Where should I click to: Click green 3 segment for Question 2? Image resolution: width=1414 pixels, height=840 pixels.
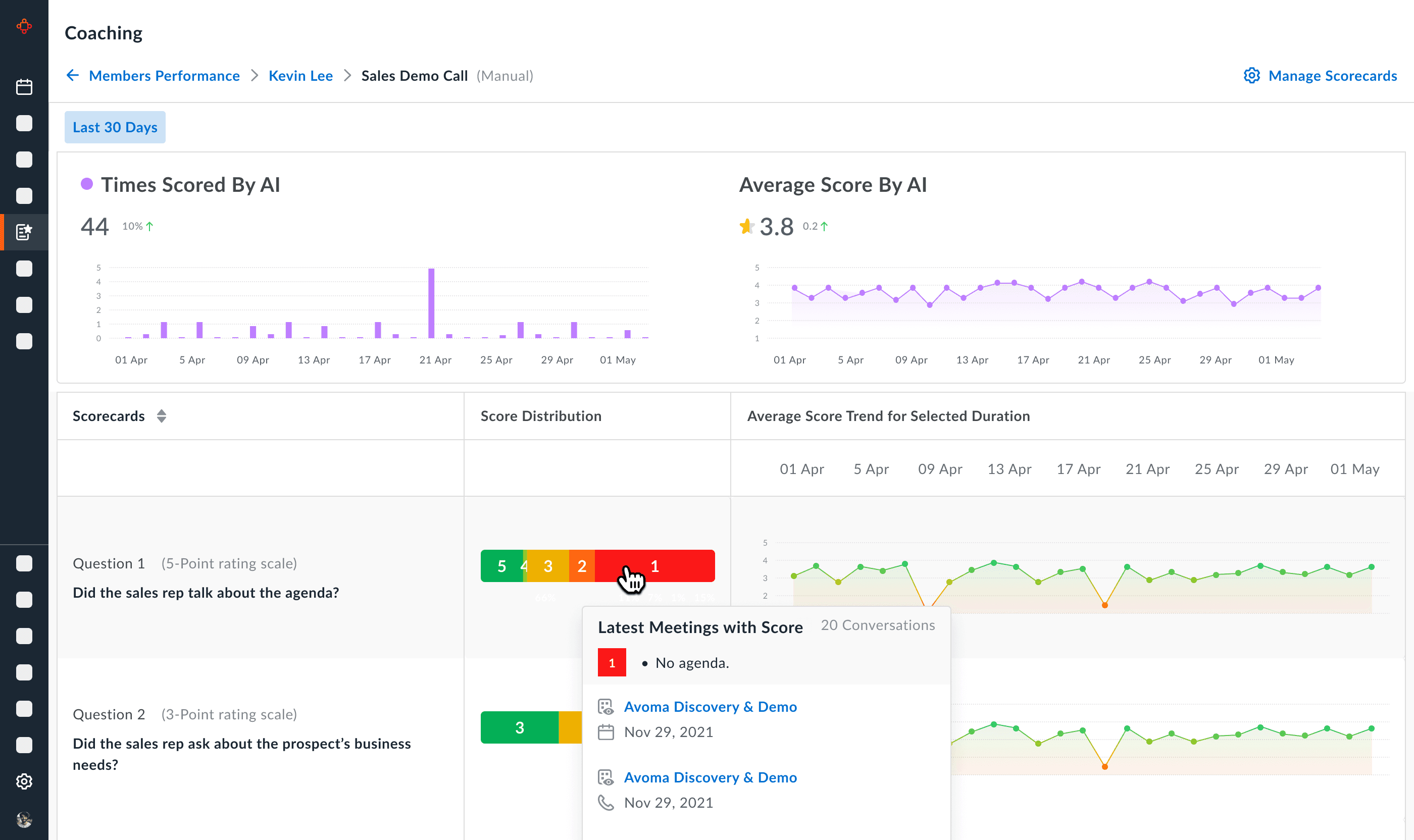(x=519, y=727)
